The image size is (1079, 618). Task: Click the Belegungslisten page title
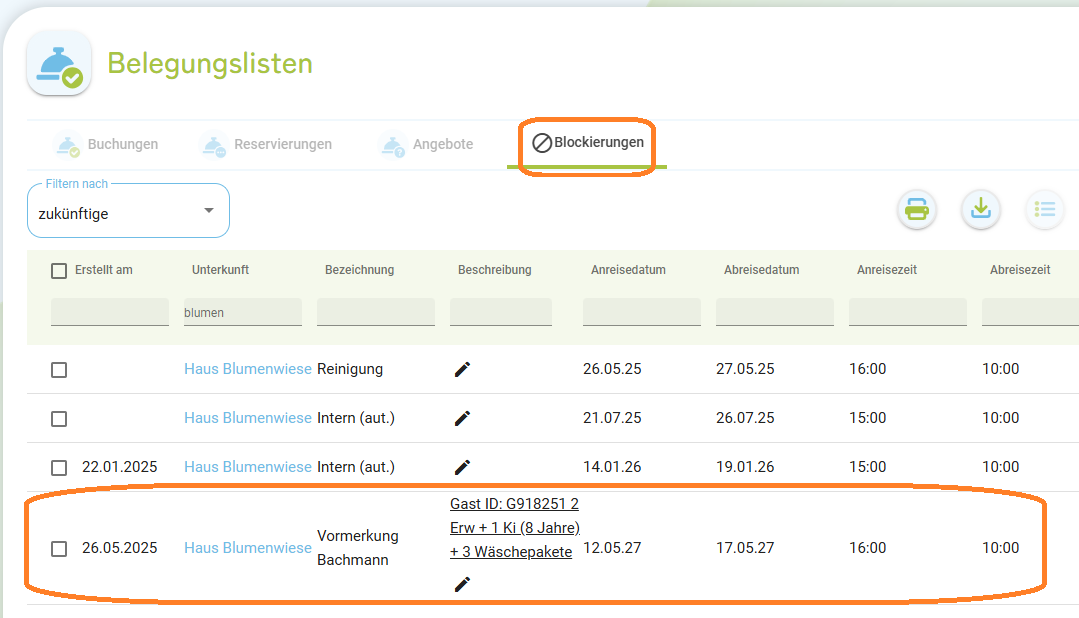(210, 63)
